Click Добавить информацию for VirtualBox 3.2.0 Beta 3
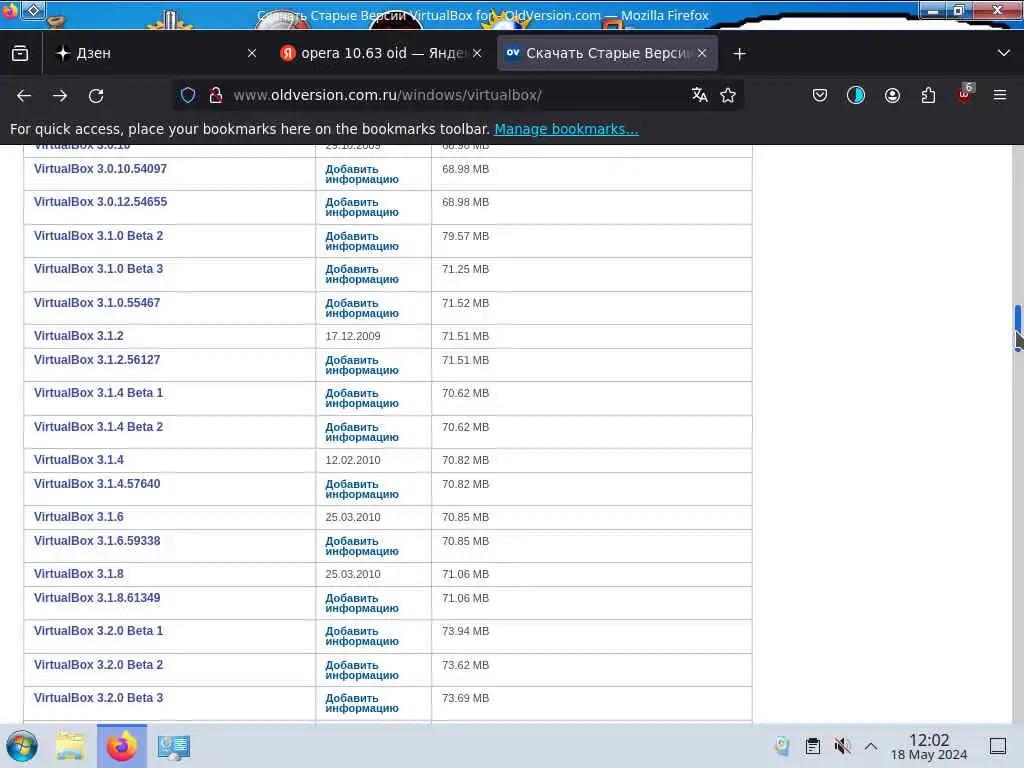This screenshot has height=768, width=1024. tap(362, 703)
